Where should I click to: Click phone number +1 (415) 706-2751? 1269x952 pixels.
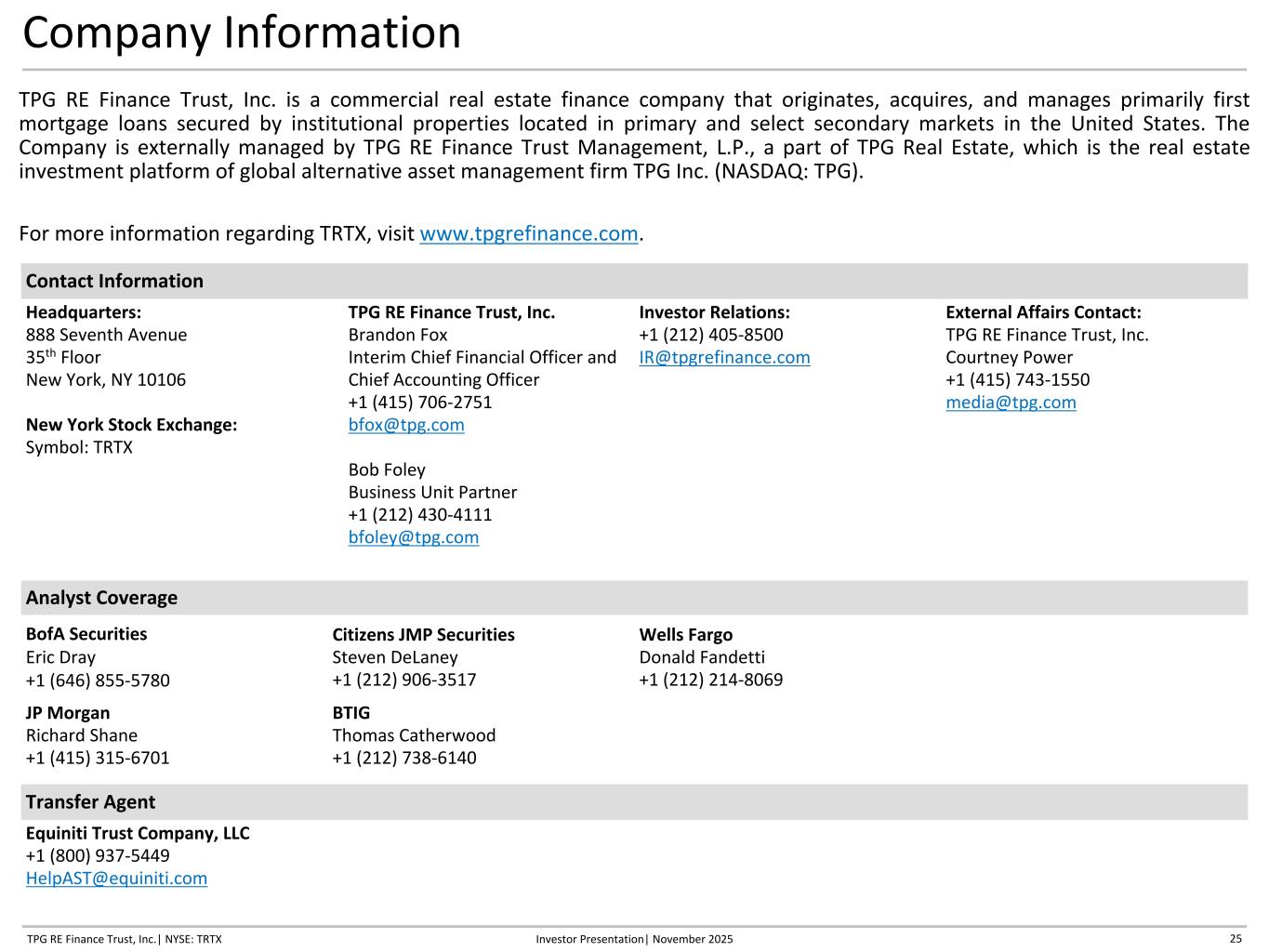pos(420,403)
